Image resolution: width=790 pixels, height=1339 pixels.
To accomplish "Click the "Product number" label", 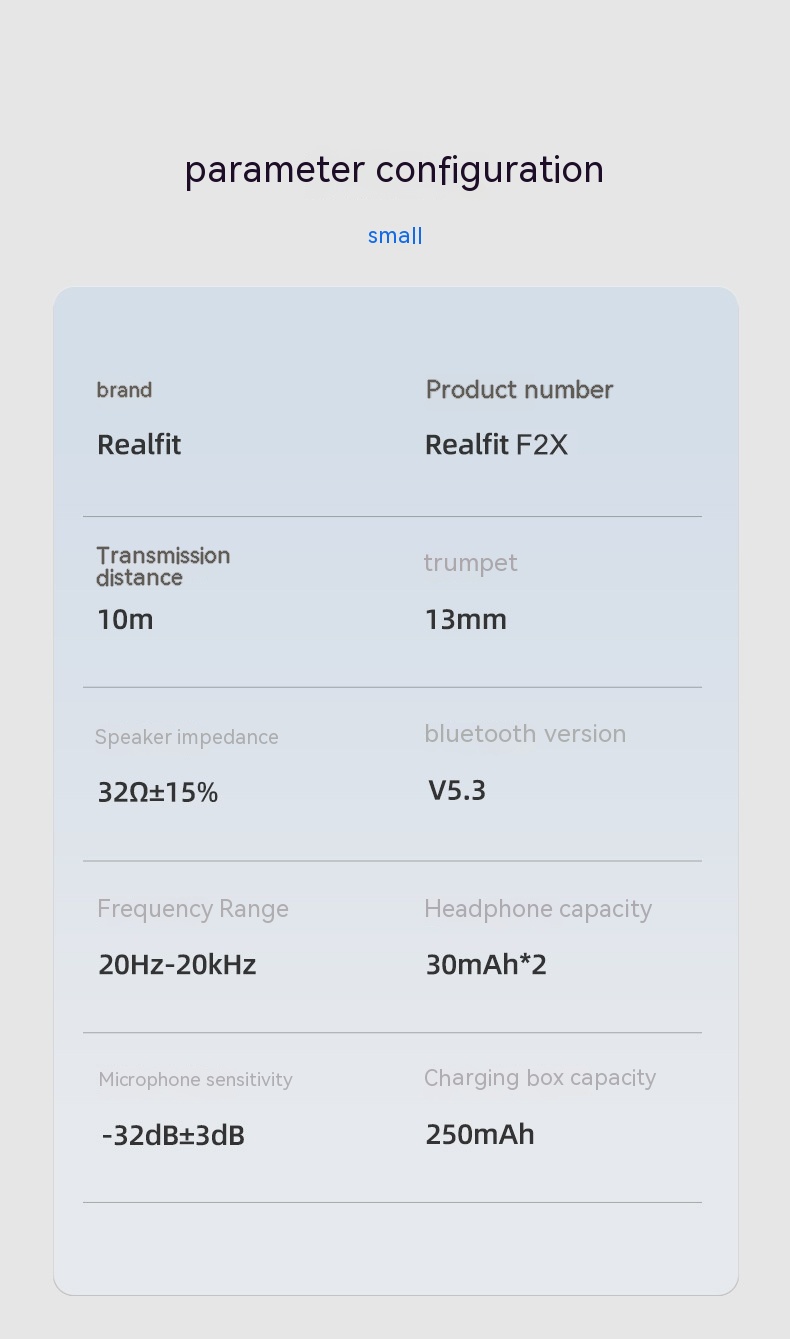I will point(519,390).
